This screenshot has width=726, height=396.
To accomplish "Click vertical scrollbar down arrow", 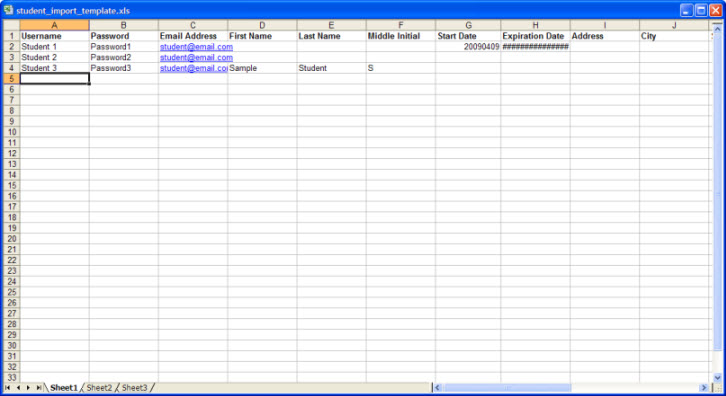I will pyautogui.click(x=717, y=377).
